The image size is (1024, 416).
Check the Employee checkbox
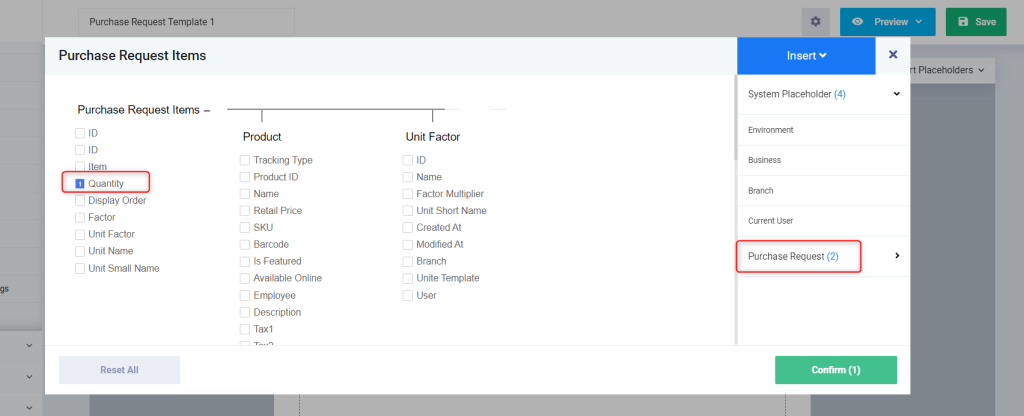pyautogui.click(x=245, y=295)
